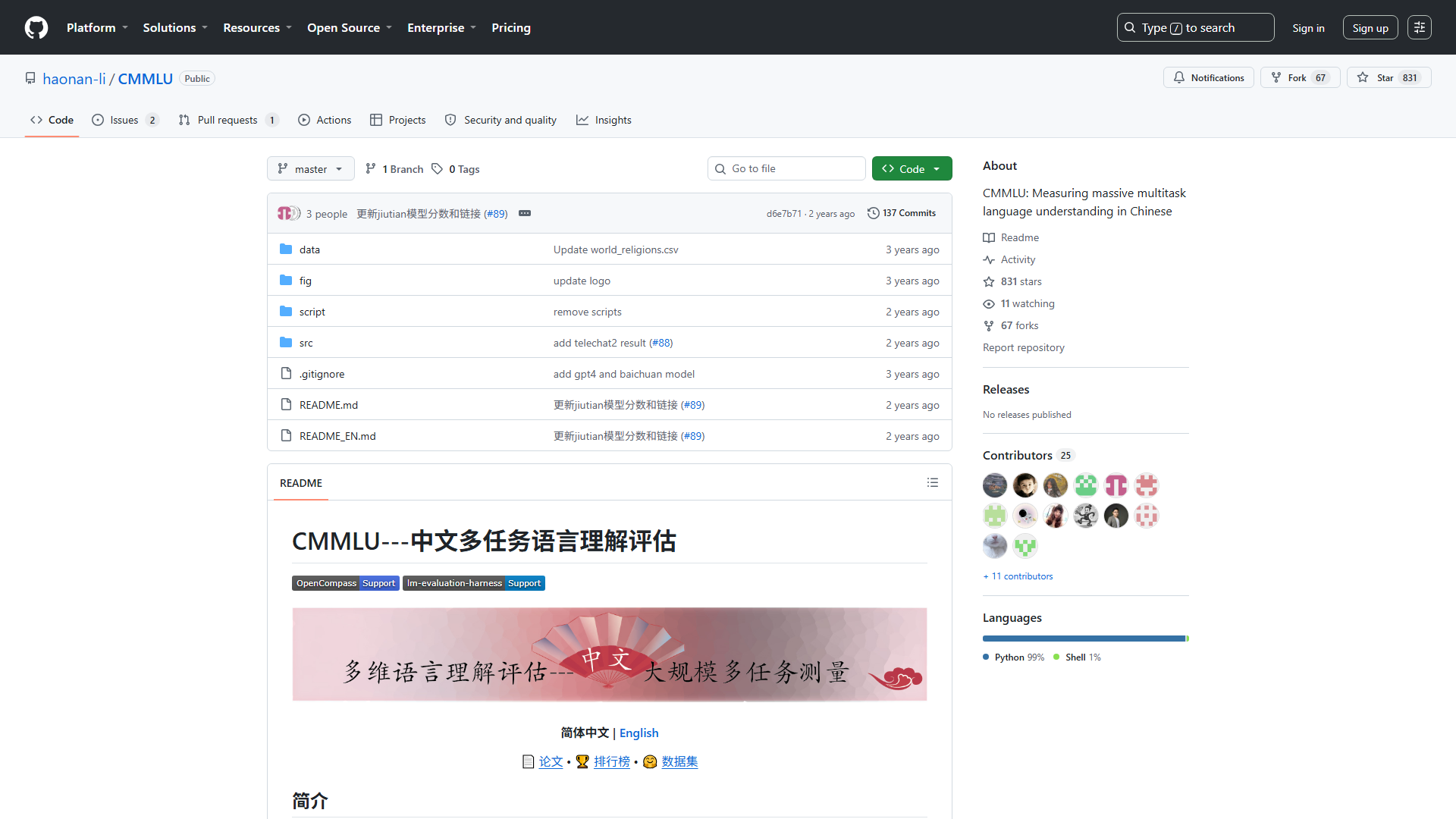Select the README tab
The width and height of the screenshot is (1456, 819).
point(301,483)
